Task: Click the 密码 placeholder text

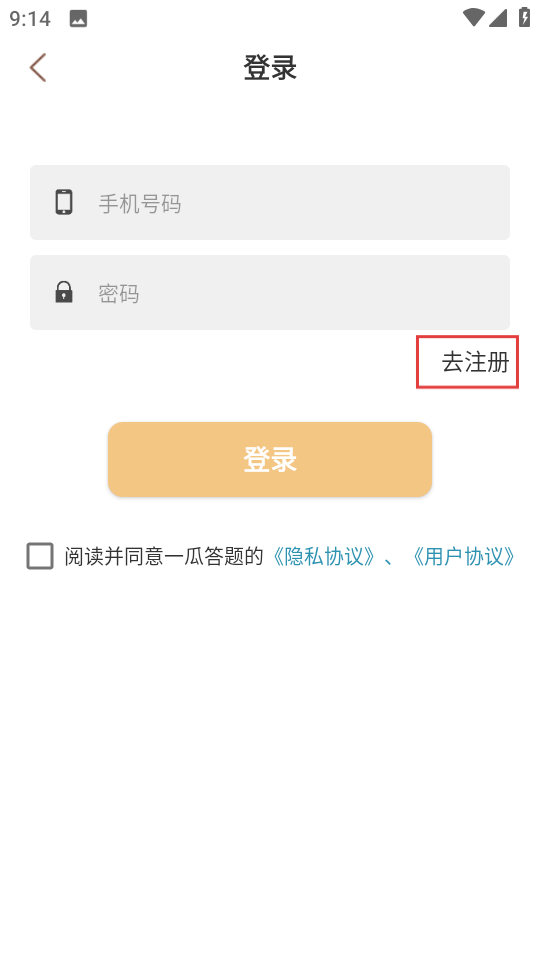Action: (x=119, y=293)
